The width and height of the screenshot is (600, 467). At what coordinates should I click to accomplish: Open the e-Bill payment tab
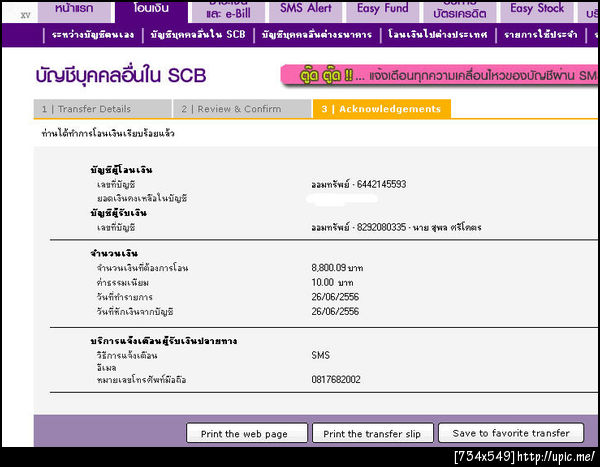tap(228, 11)
